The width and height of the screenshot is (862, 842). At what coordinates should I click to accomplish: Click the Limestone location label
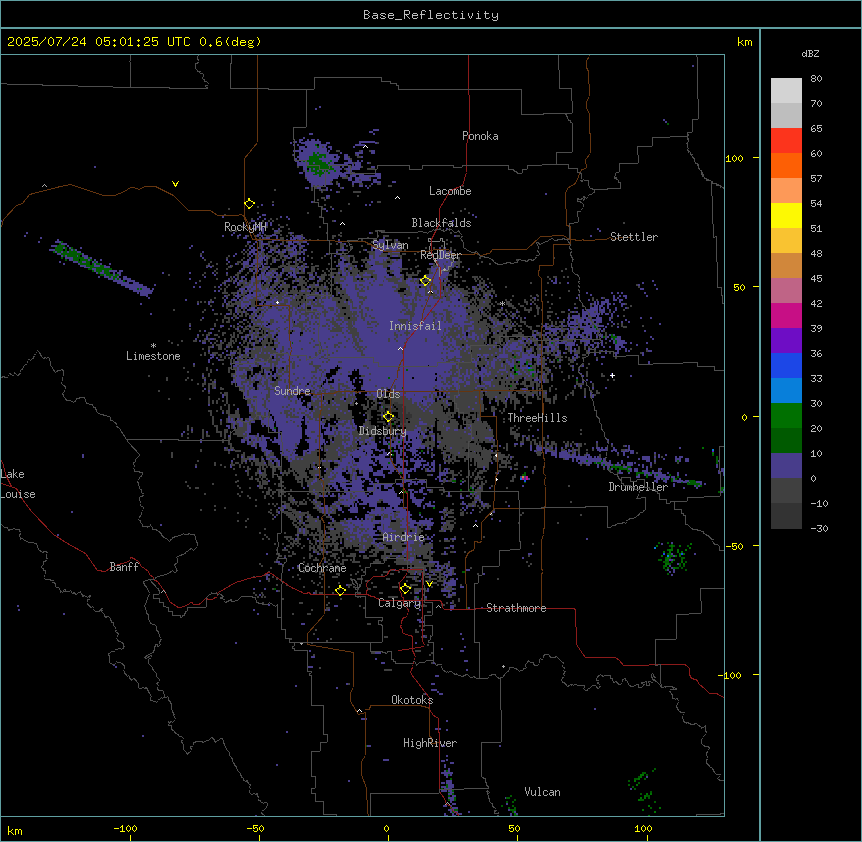pos(153,356)
